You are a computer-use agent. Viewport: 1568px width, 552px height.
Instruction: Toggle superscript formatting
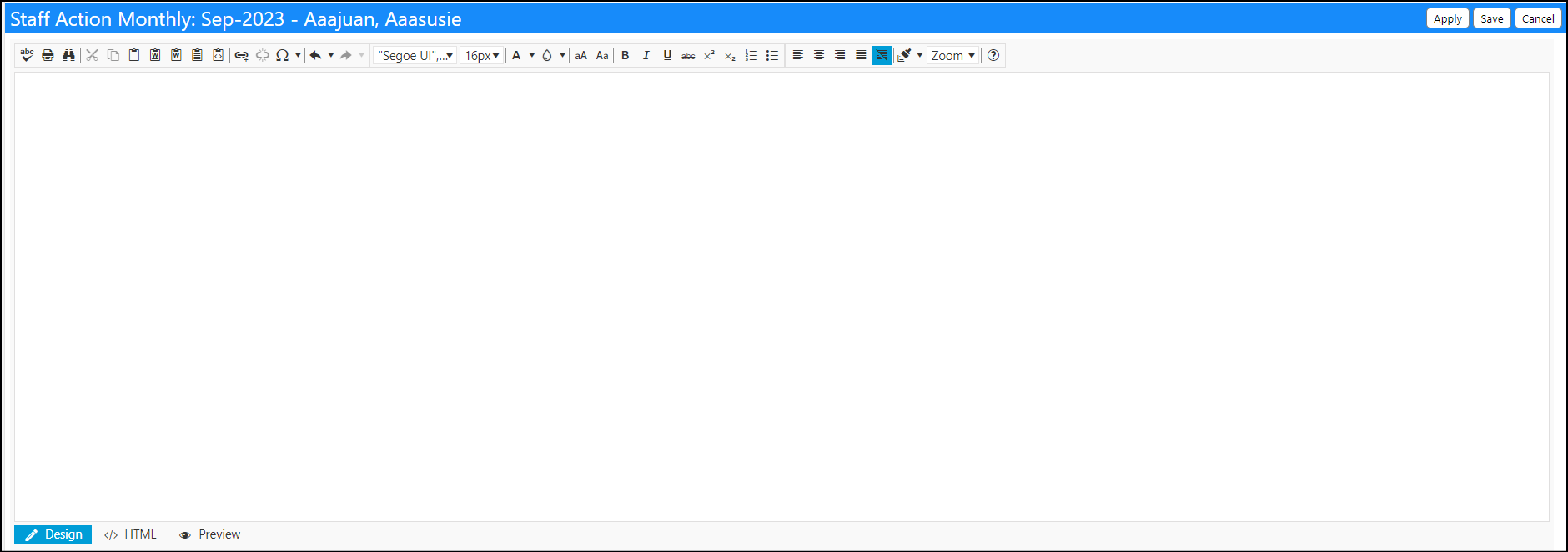(x=709, y=55)
